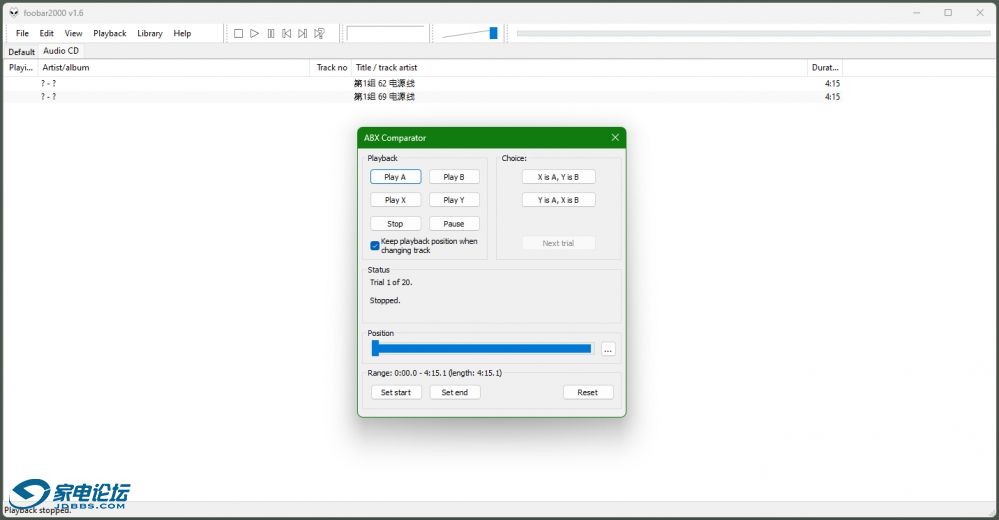The width and height of the screenshot is (999, 520).
Task: Open the Library menu
Action: point(150,33)
